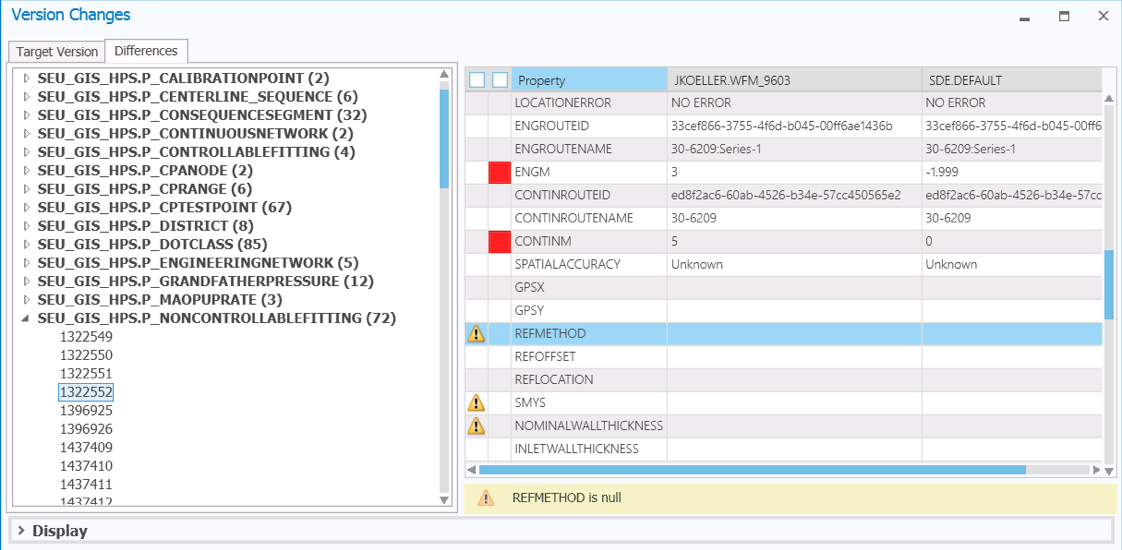Switch to the Target Version tab
This screenshot has width=1122, height=550.
pos(57,52)
